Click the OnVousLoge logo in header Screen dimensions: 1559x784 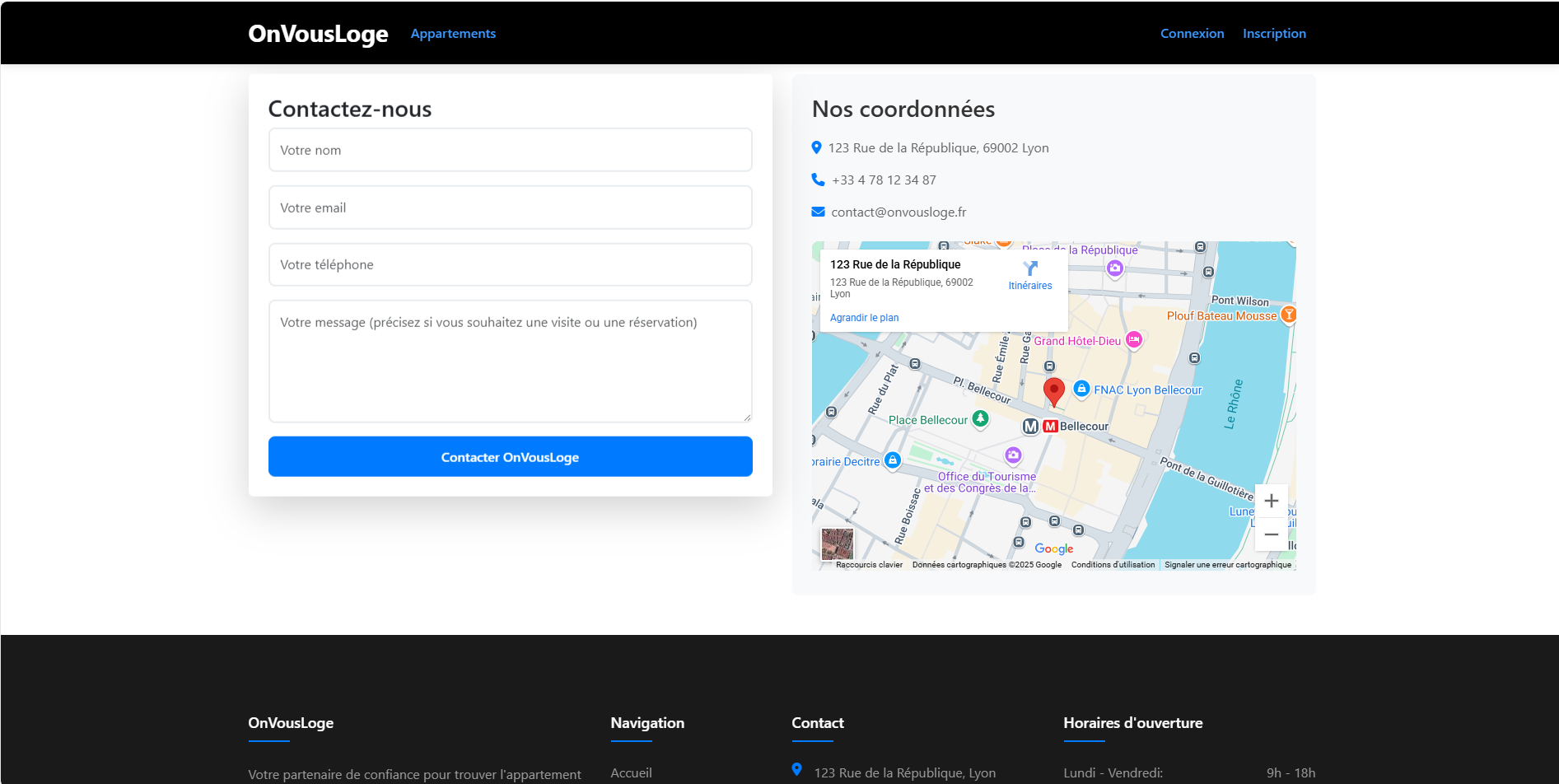[x=318, y=34]
